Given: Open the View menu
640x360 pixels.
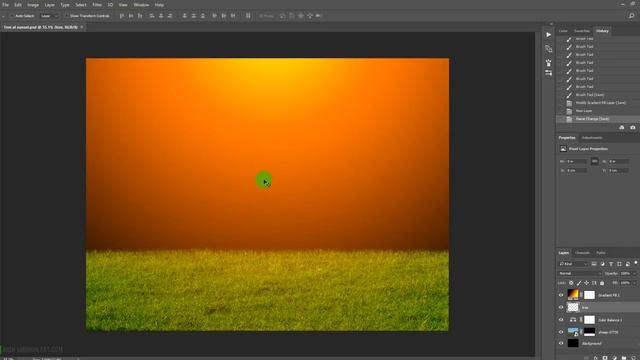Looking at the screenshot, I should tap(123, 5).
